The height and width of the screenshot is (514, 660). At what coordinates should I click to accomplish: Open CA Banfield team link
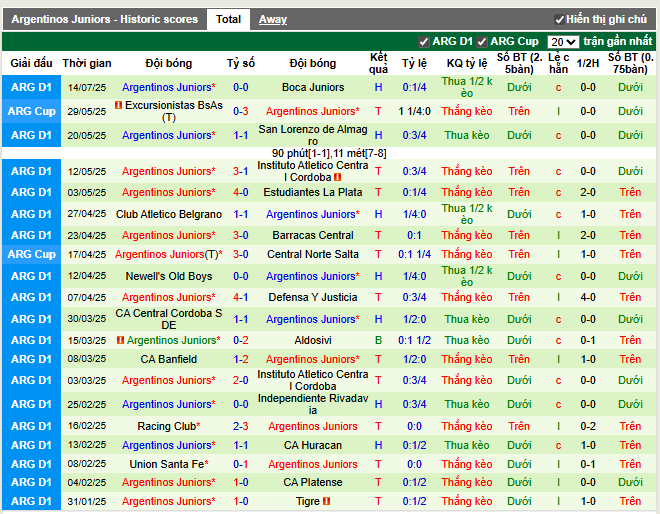point(169,359)
